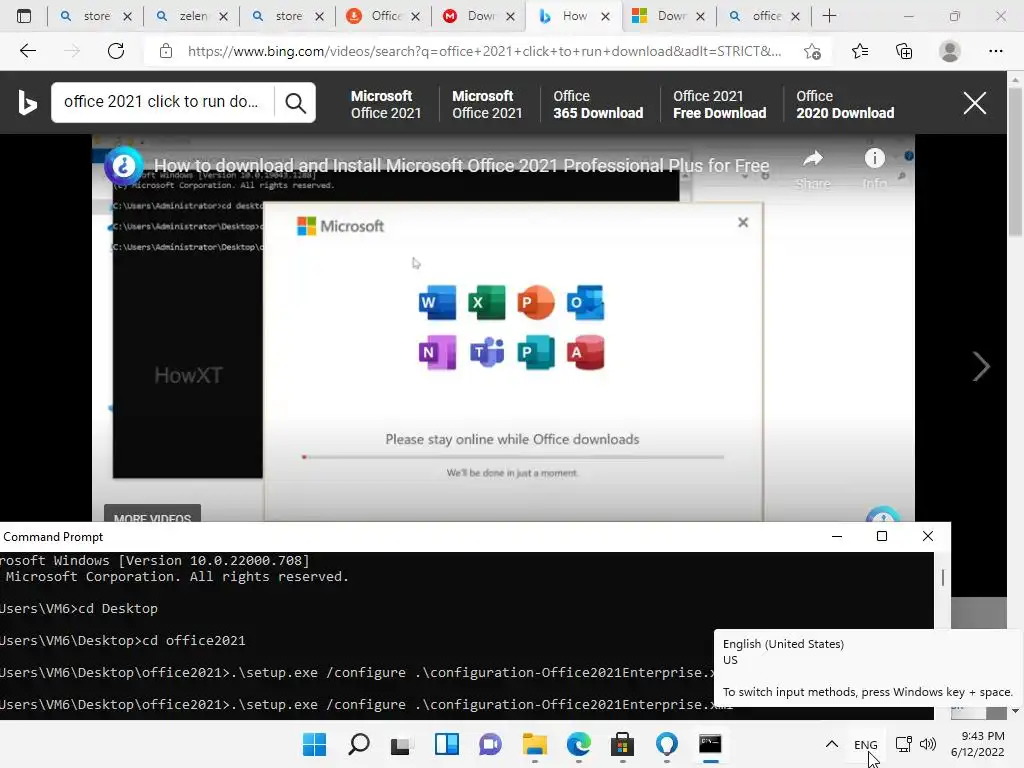Click the Command Prompt scrollbar thumb
This screenshot has height=768, width=1024.
(942, 577)
